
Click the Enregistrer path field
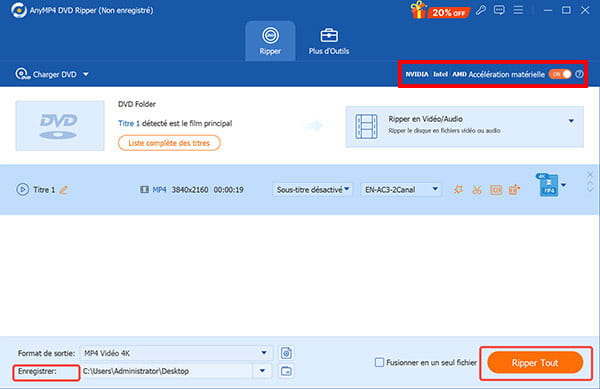coord(167,371)
